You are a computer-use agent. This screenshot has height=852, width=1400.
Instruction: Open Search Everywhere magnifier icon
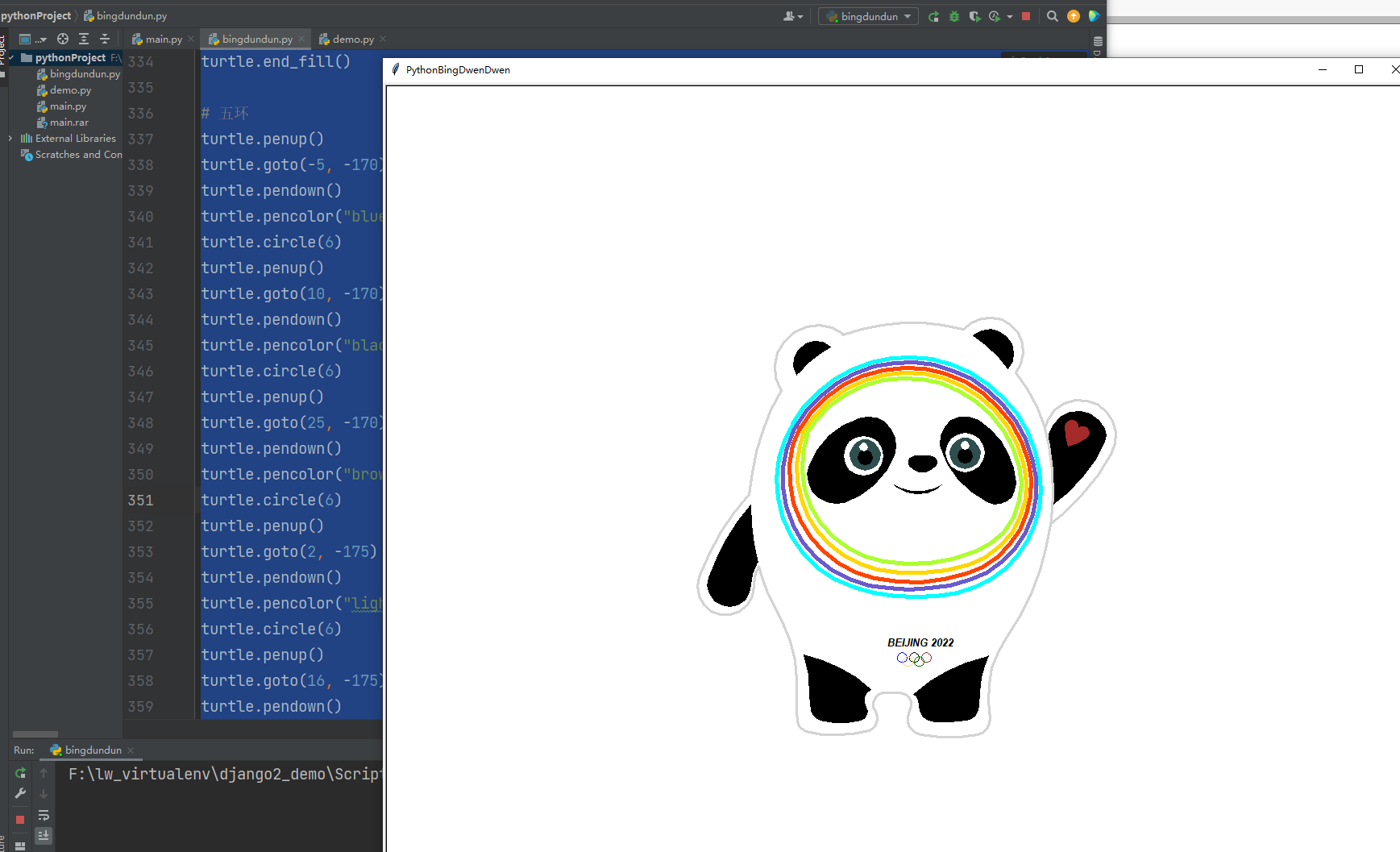point(1053,16)
